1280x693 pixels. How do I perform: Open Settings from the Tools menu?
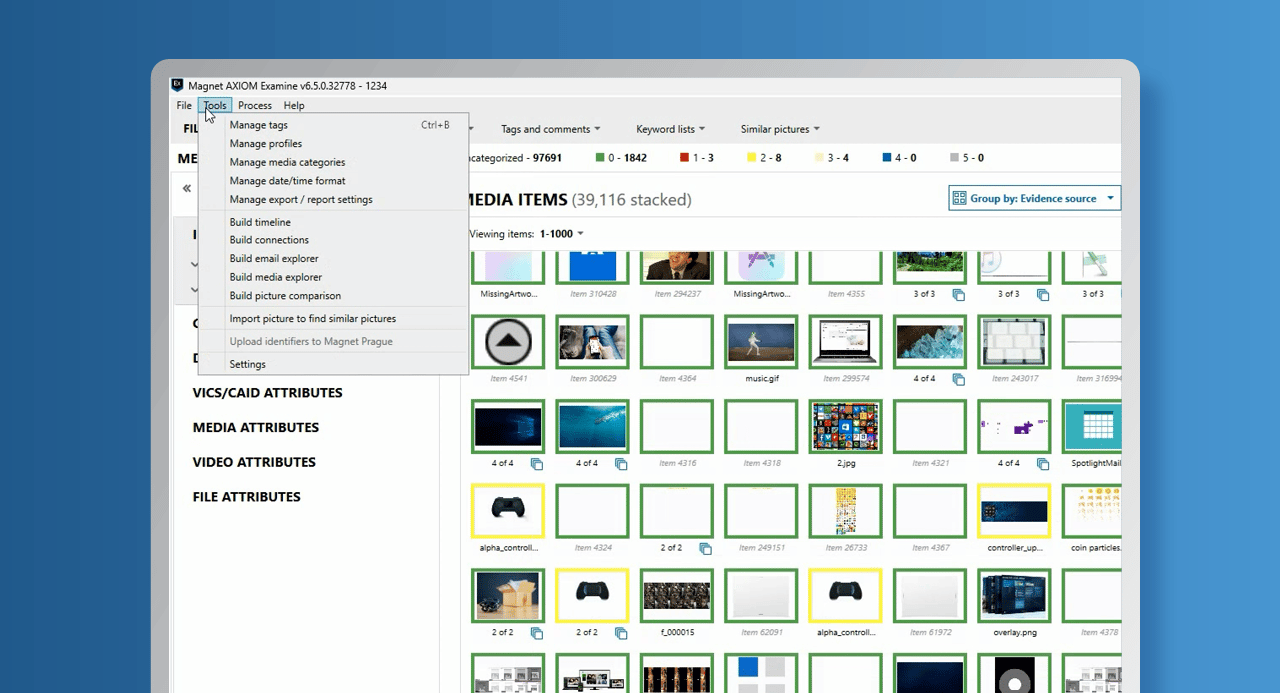click(x=247, y=364)
